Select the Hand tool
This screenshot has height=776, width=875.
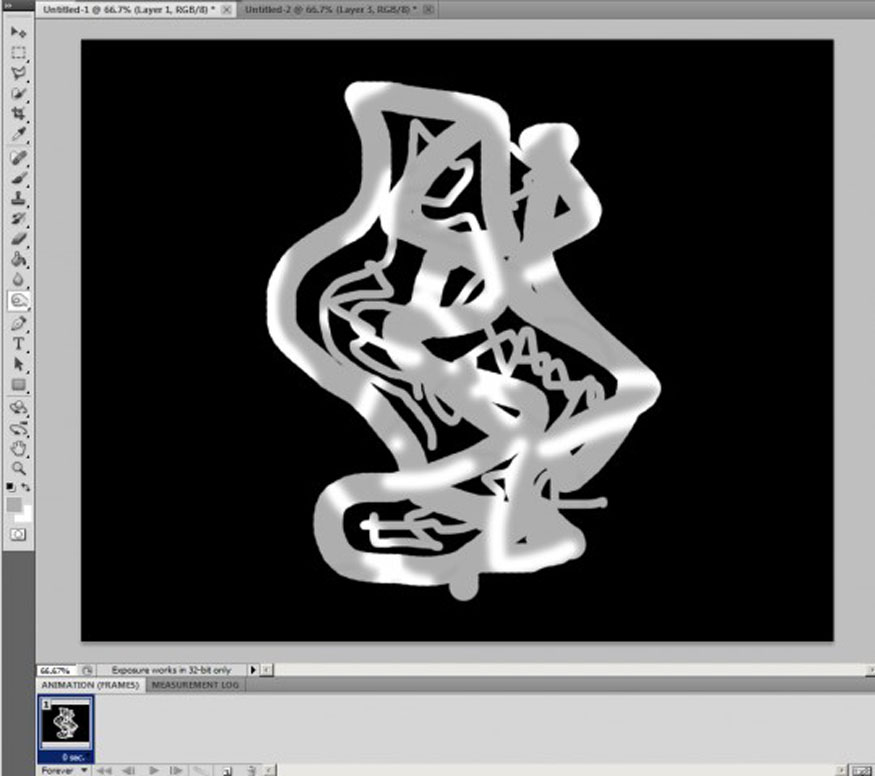point(18,448)
